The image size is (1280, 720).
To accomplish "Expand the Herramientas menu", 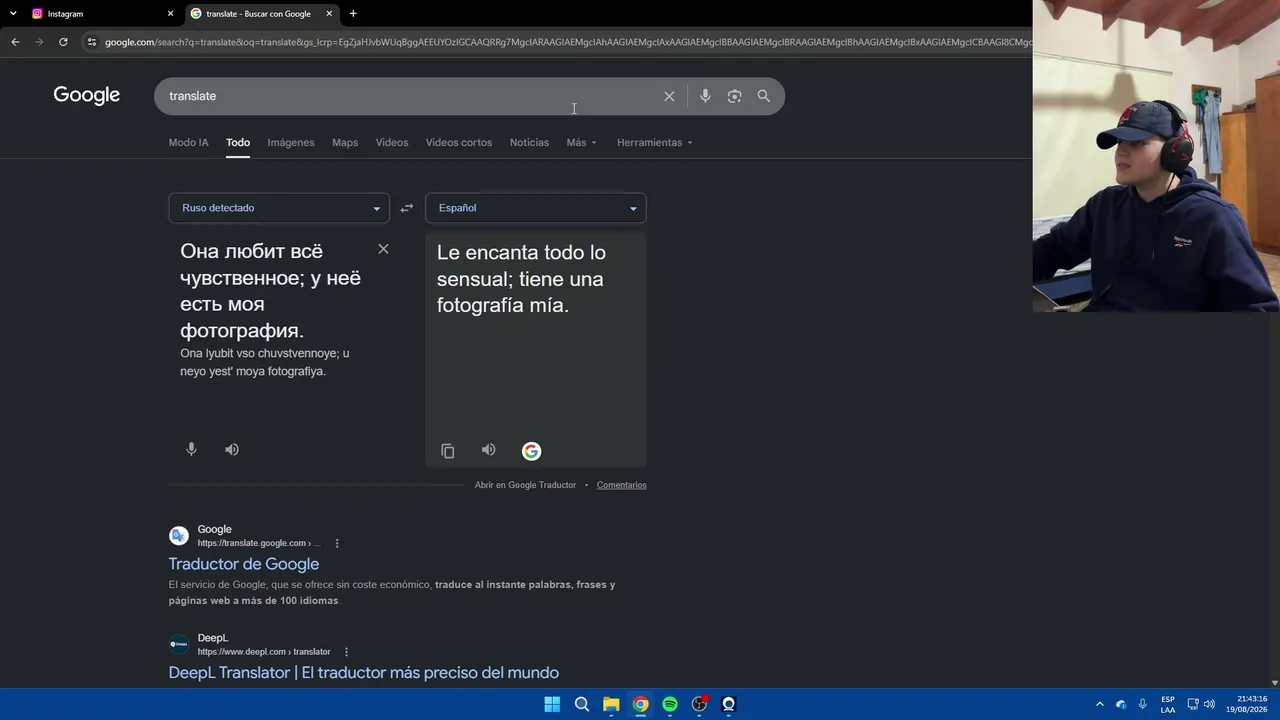I will (654, 142).
